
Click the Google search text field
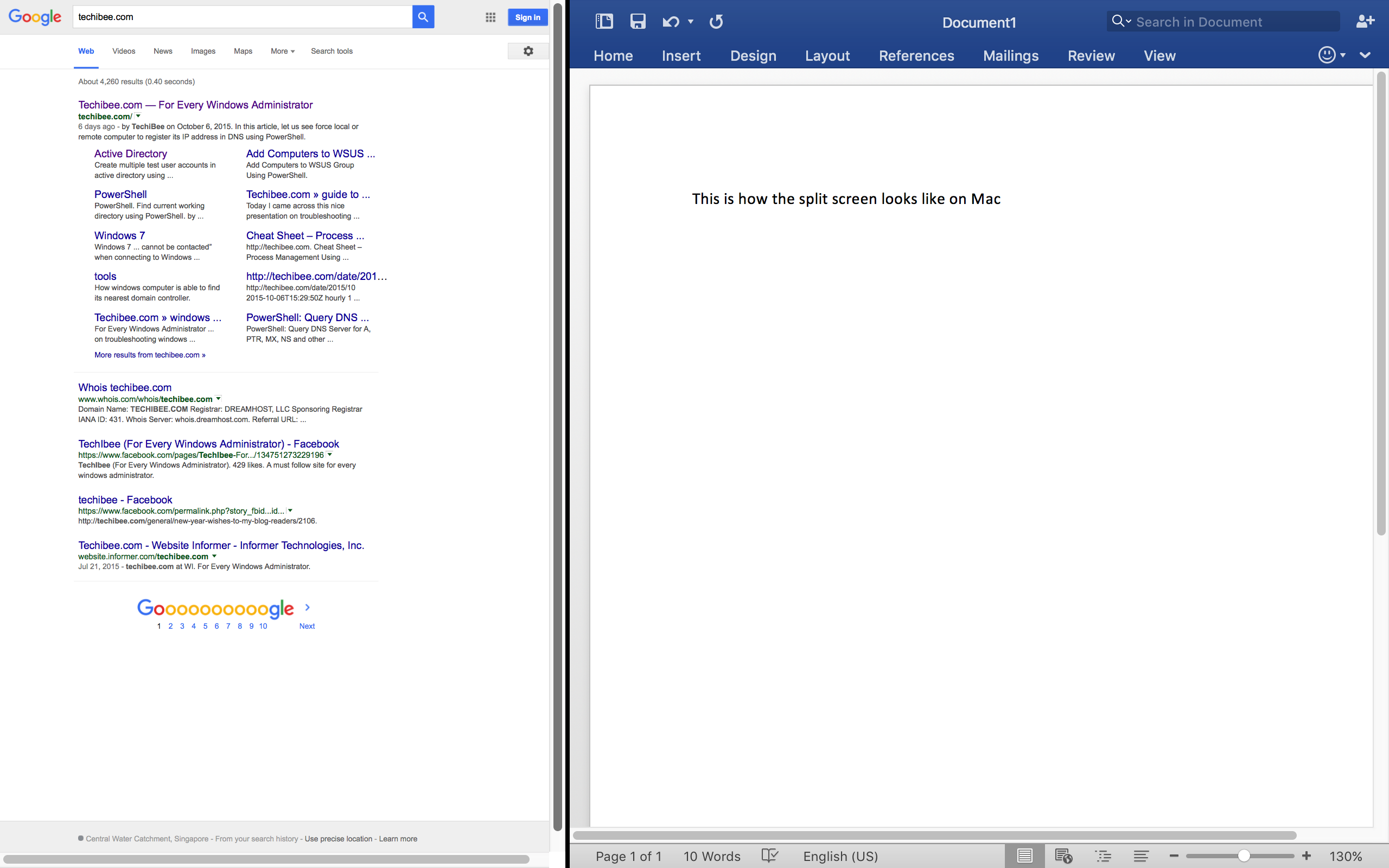click(242, 17)
